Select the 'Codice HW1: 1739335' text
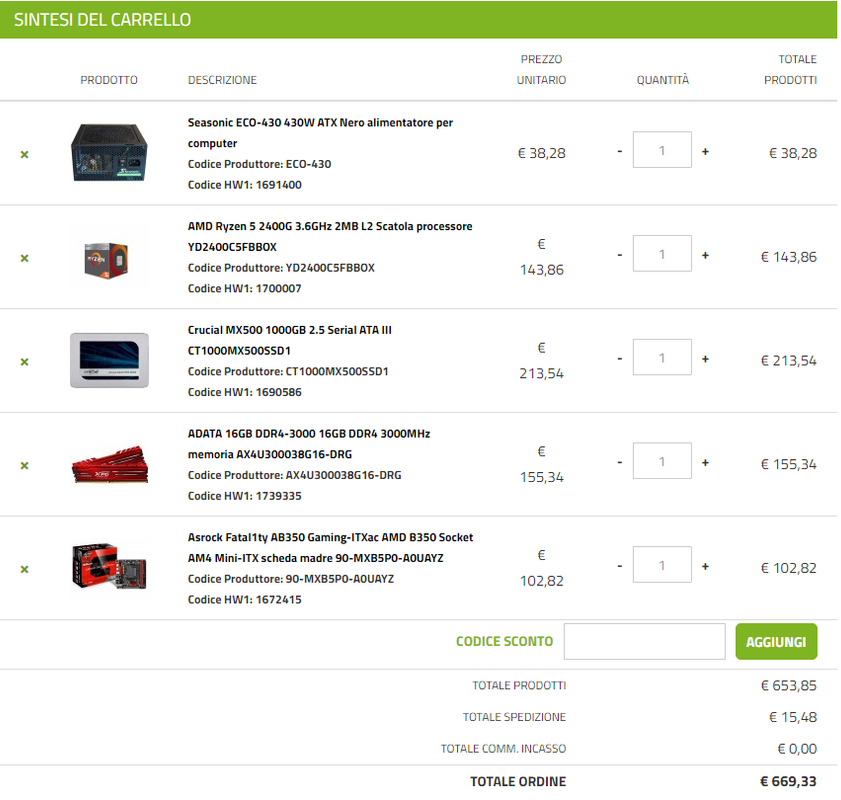The width and height of the screenshot is (841, 800). (x=245, y=496)
